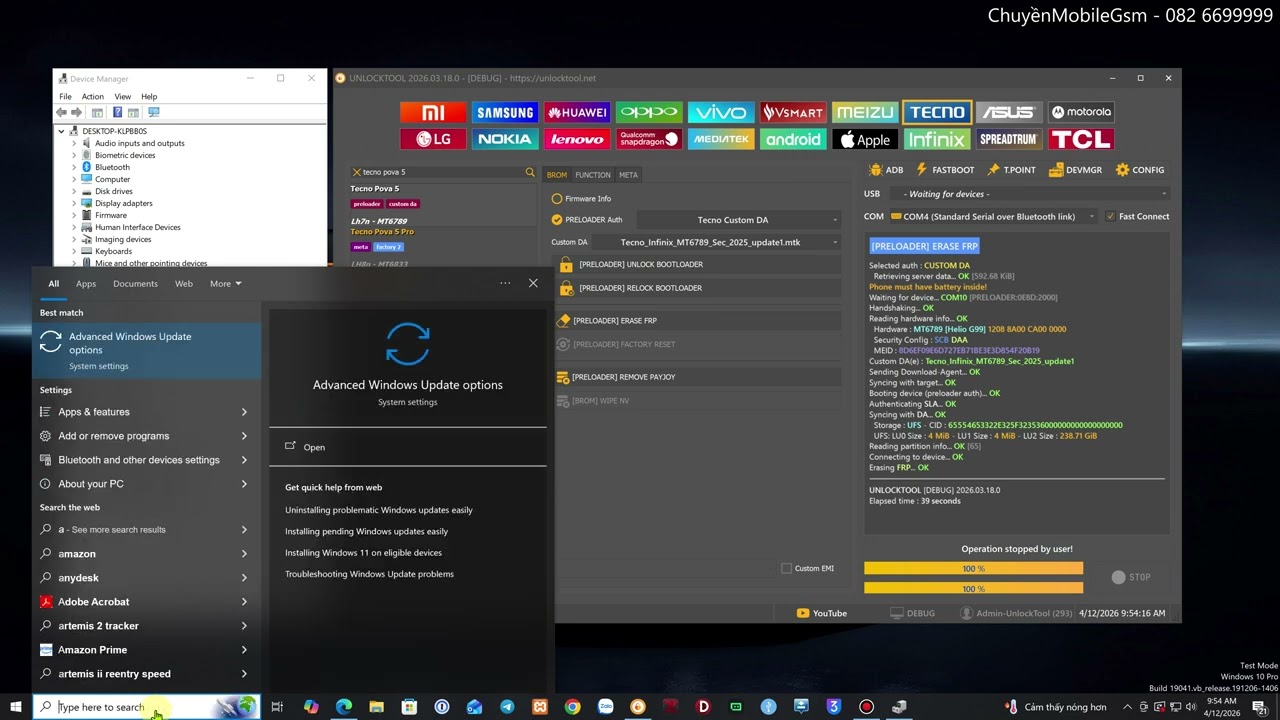This screenshot has width=1280, height=720.
Task: Click the ADB tool icon
Action: (x=886, y=170)
